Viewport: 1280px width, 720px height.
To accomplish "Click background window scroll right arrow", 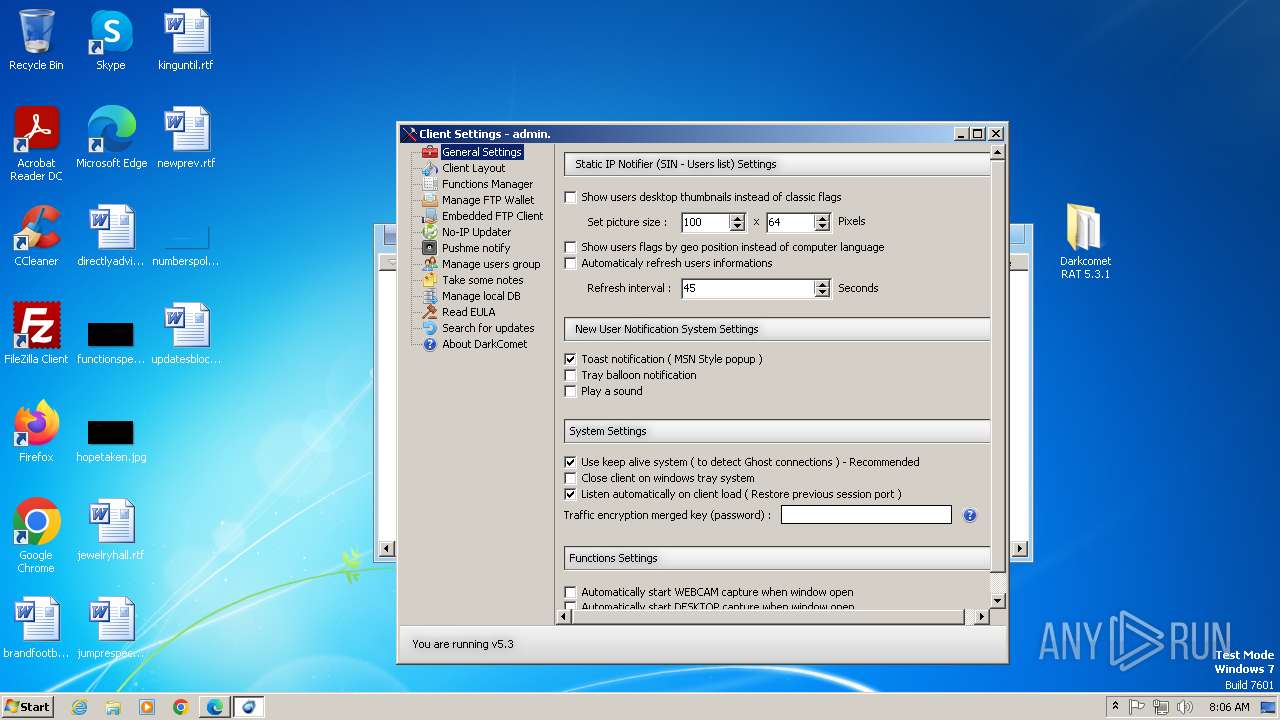I will [1020, 549].
